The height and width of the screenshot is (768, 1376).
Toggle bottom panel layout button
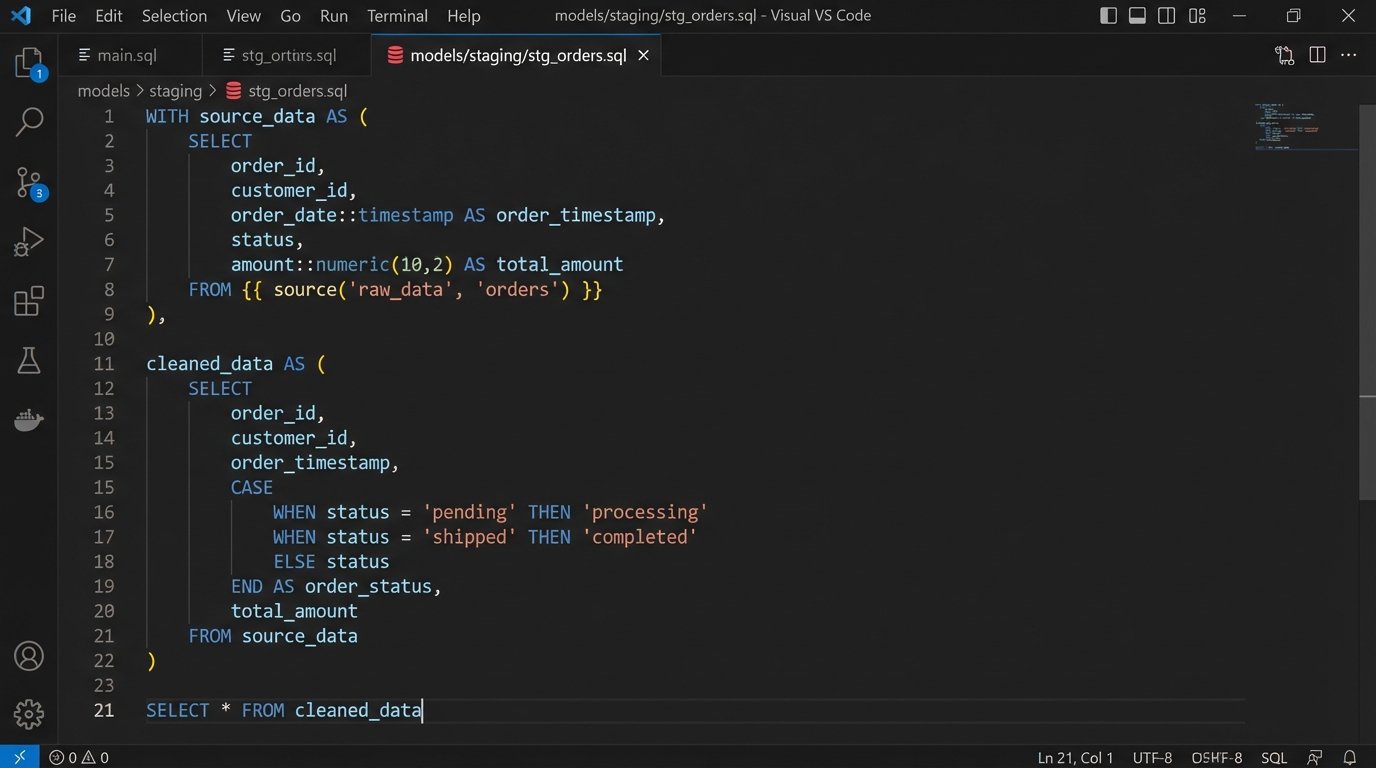1137,16
